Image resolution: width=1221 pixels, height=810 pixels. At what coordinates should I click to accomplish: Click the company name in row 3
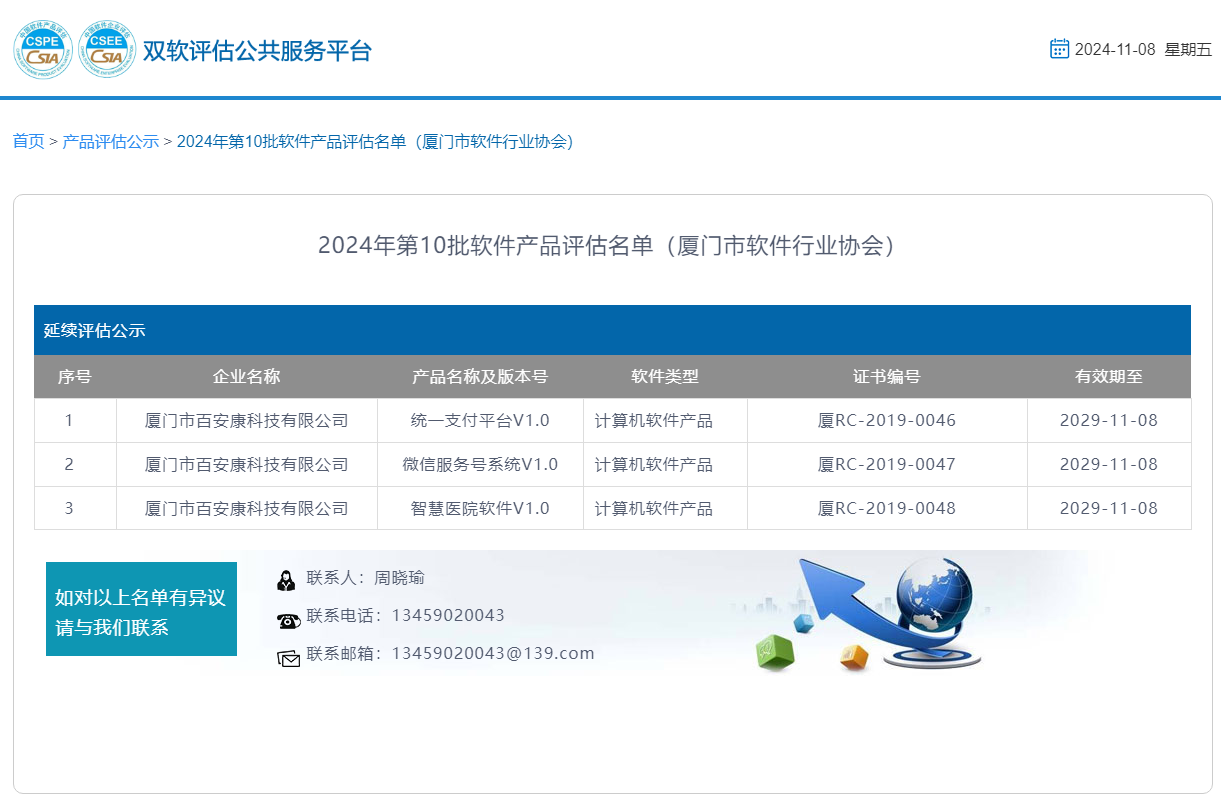click(247, 509)
